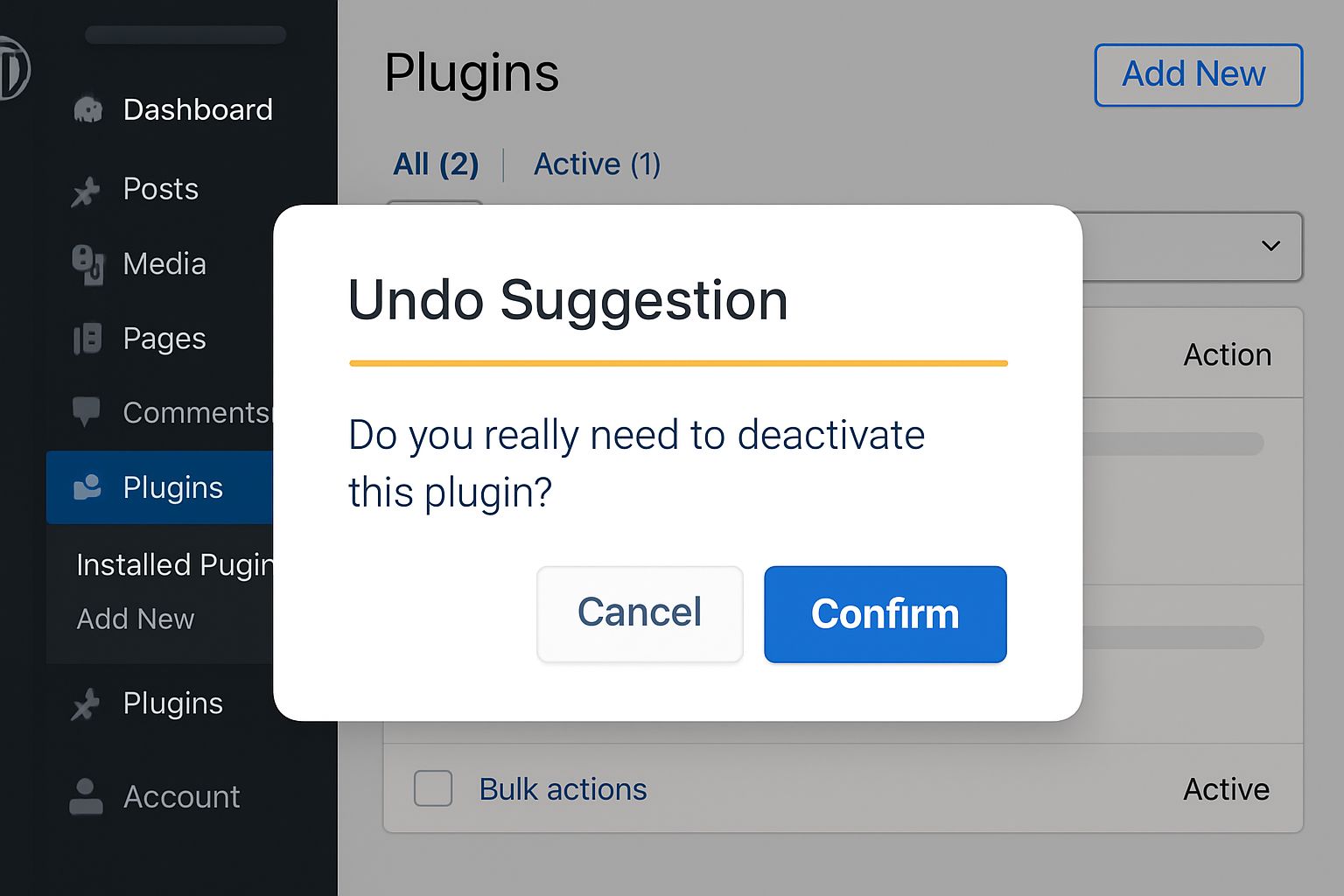Switch to the Active (1) filter tab
The height and width of the screenshot is (896, 1344).
(x=597, y=164)
